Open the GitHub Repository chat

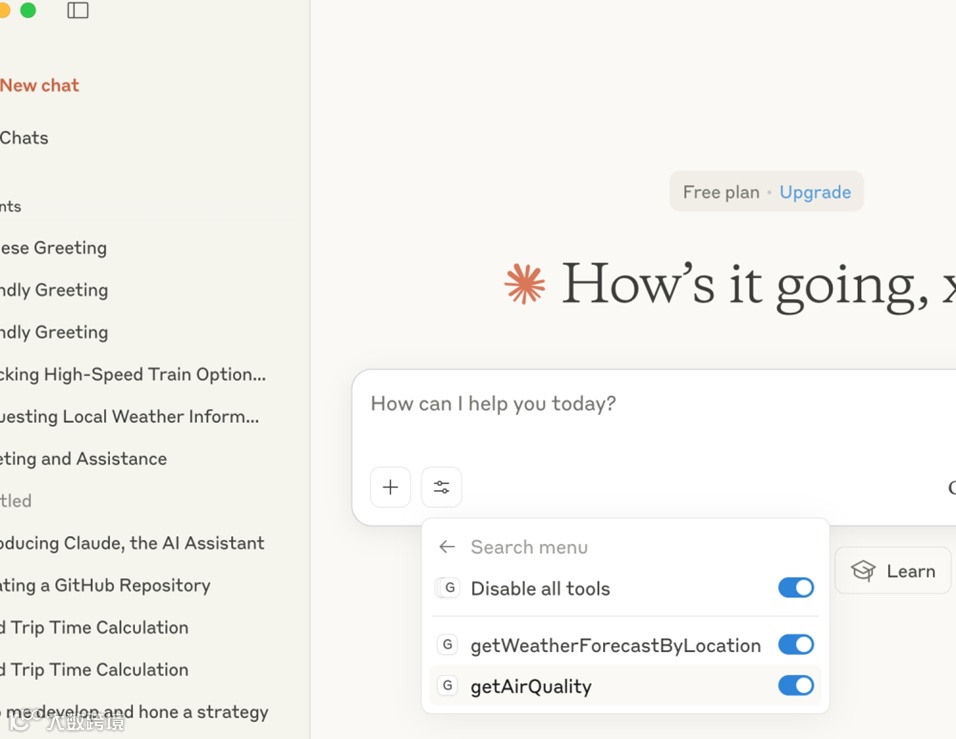click(105, 585)
